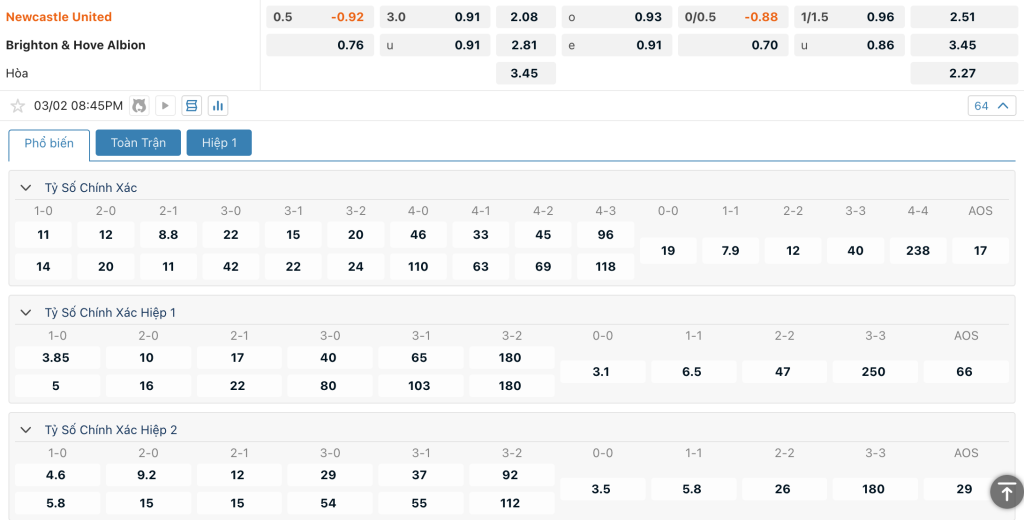Collapse the Tỷ Số Chính Xác section
Screen dimensions: 1024x520
point(26,187)
